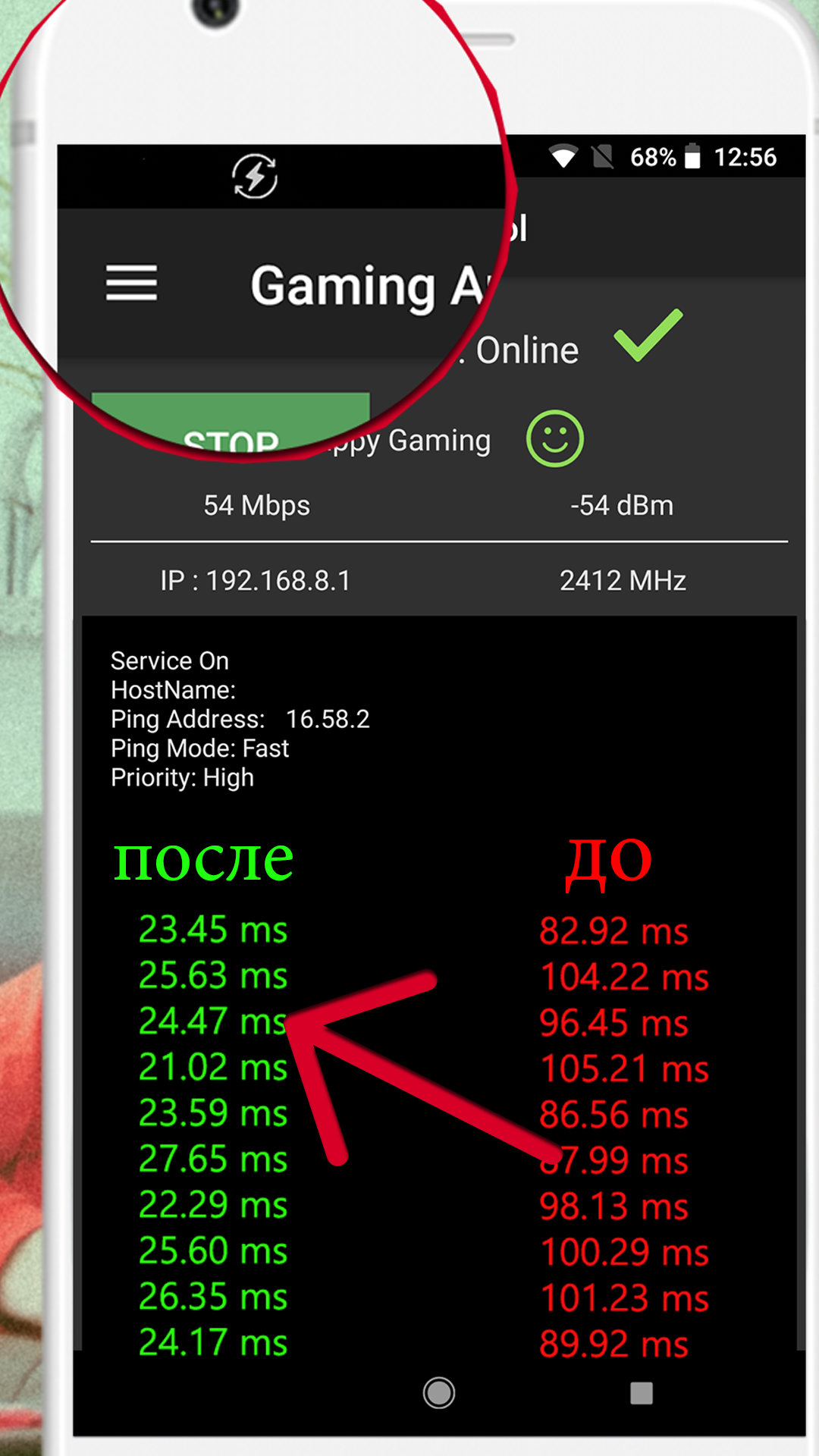
Task: Tap the lightning bolt refresh icon
Action: click(x=255, y=176)
